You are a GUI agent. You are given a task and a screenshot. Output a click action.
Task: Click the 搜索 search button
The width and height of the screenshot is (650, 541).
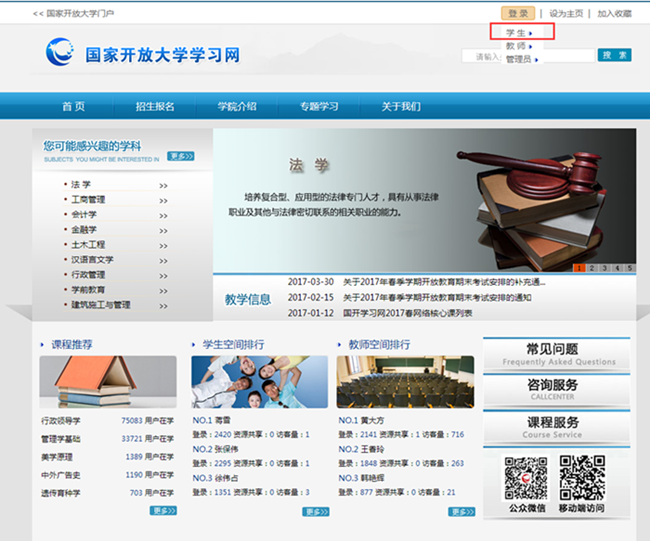614,56
